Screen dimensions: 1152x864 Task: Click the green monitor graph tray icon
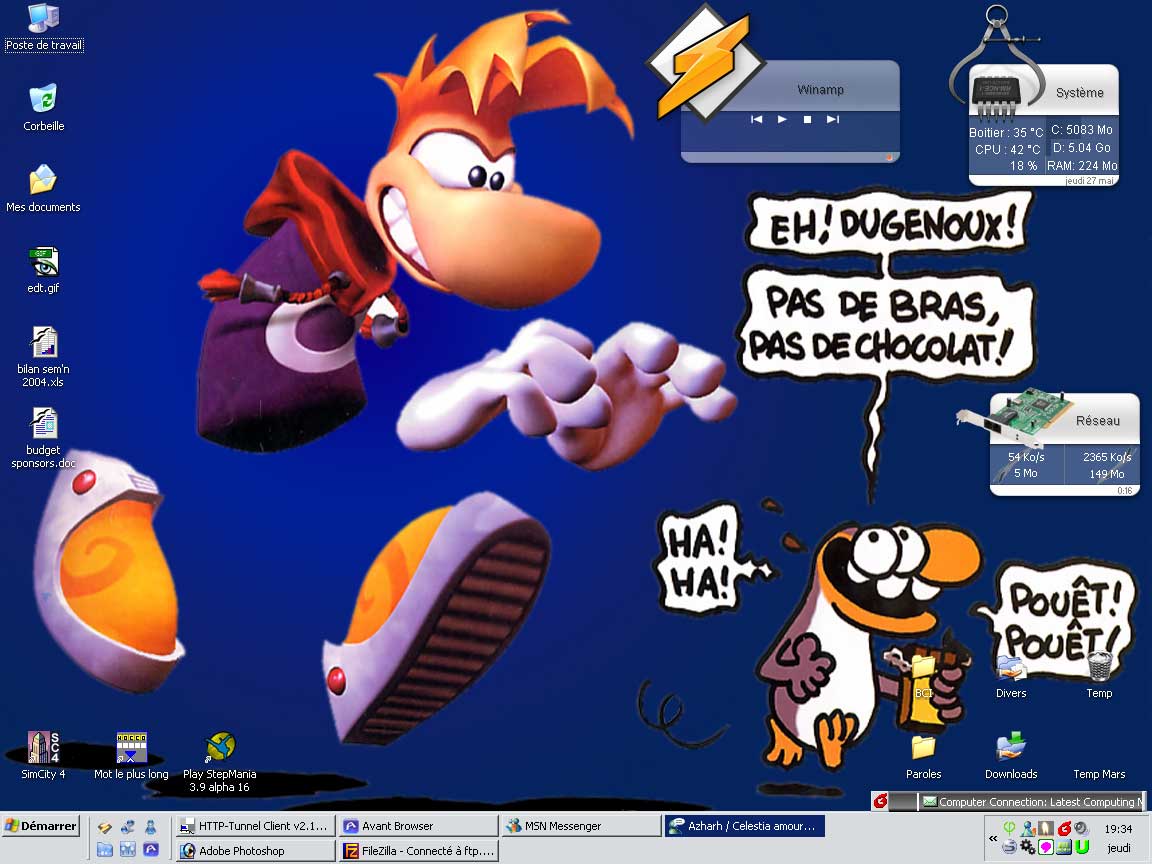point(1064,847)
